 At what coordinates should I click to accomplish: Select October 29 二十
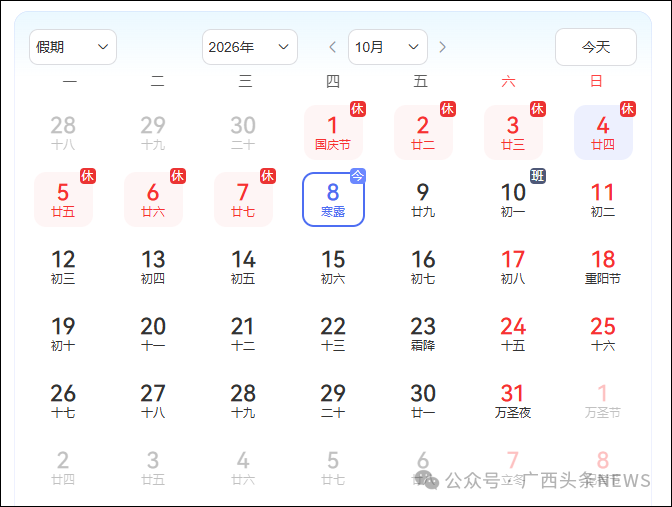click(x=333, y=400)
